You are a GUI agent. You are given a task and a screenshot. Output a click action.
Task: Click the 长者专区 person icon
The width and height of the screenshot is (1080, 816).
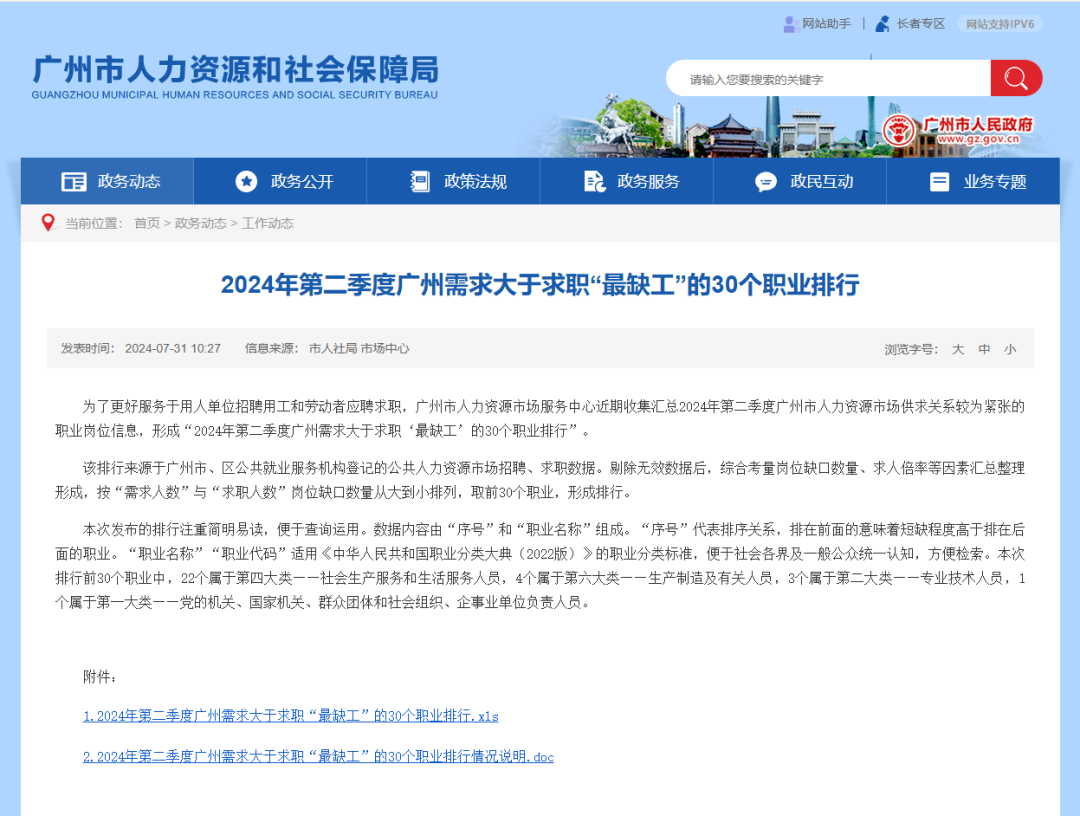click(882, 23)
